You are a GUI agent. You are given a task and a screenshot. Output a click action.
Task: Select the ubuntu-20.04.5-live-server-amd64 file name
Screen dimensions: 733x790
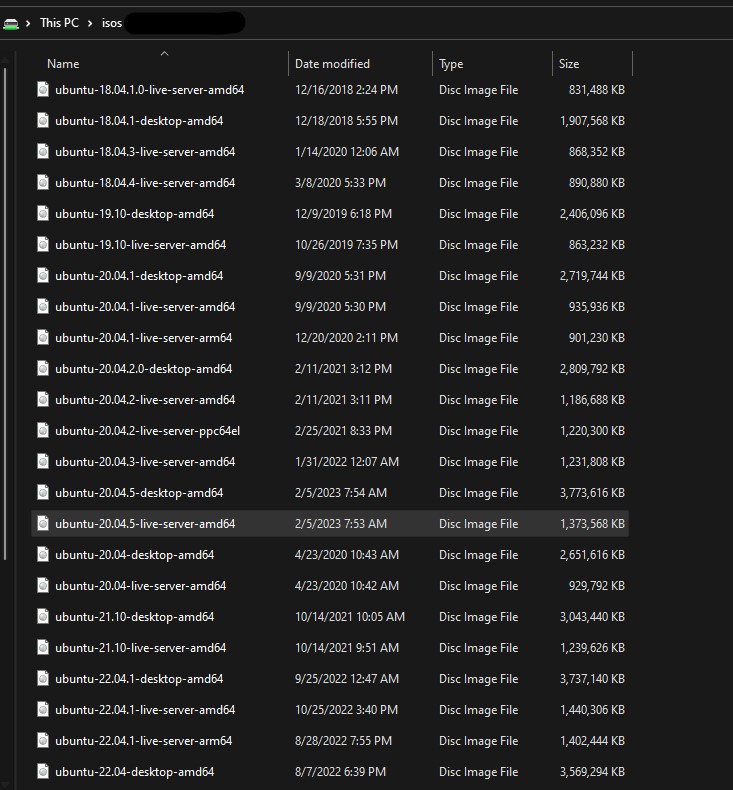click(x=145, y=524)
